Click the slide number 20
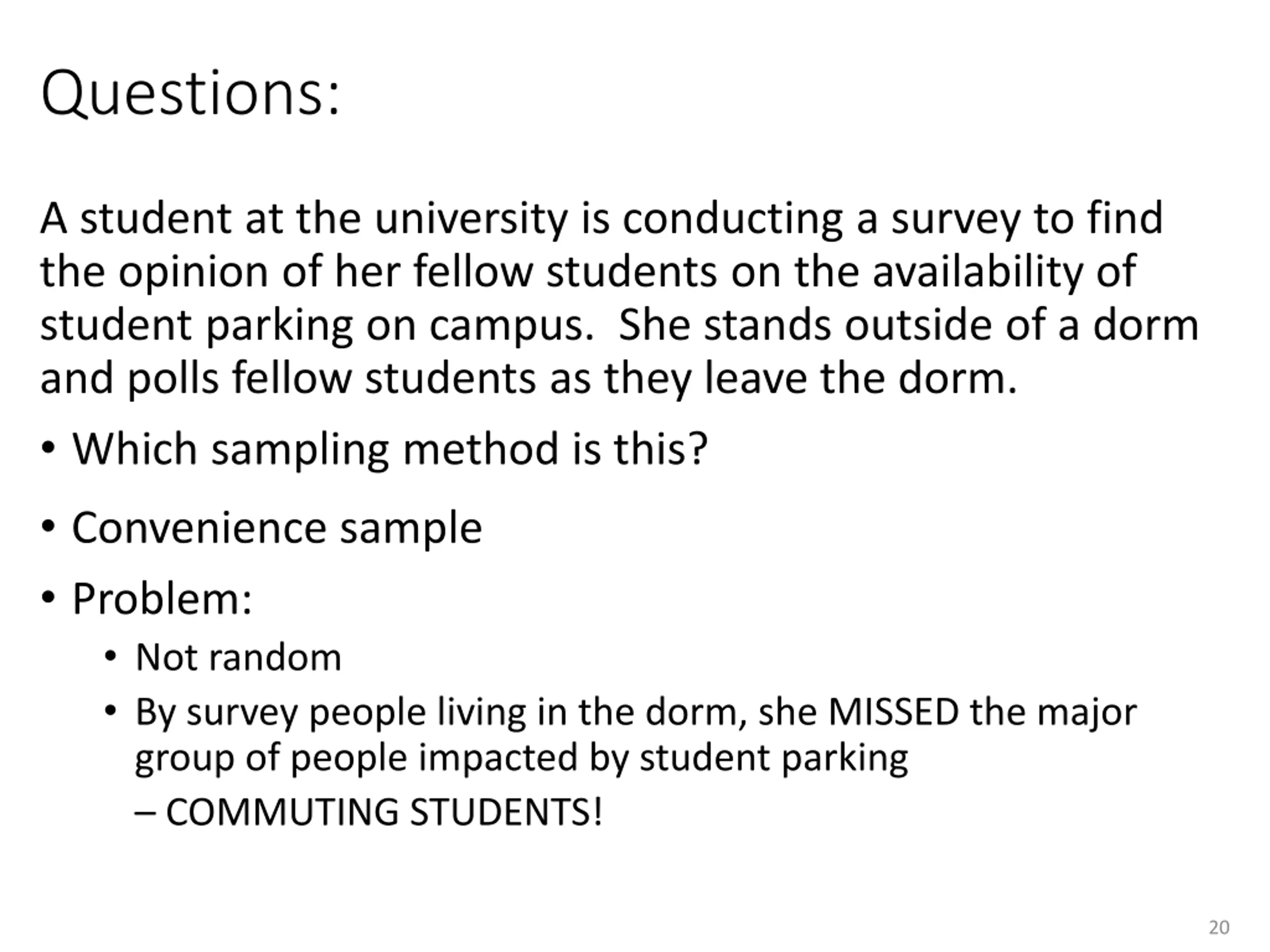The width and height of the screenshot is (1270, 952). 1218,928
